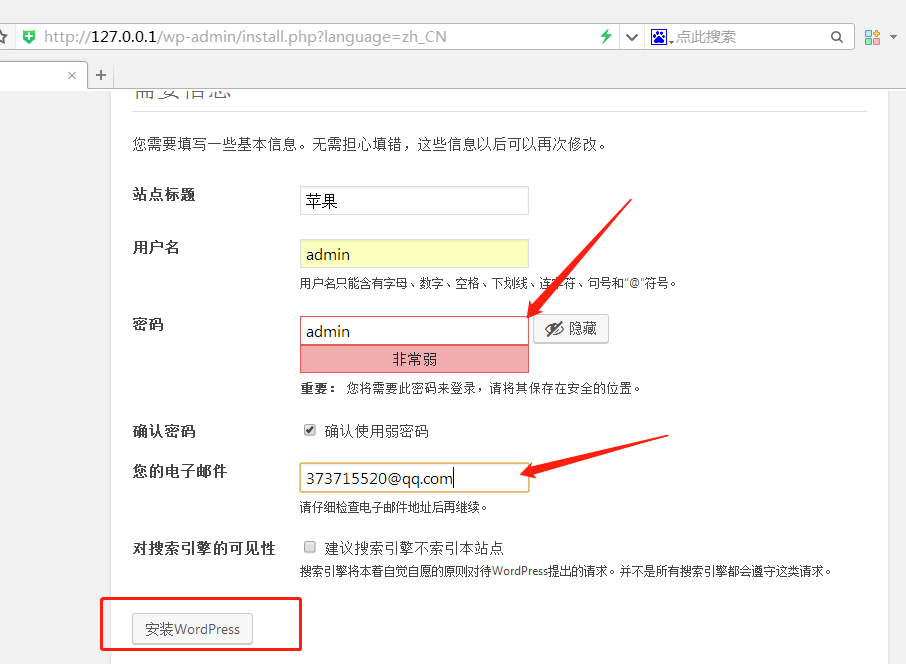Click the 非常弱 password strength indicator
The image size is (906, 664).
point(414,359)
